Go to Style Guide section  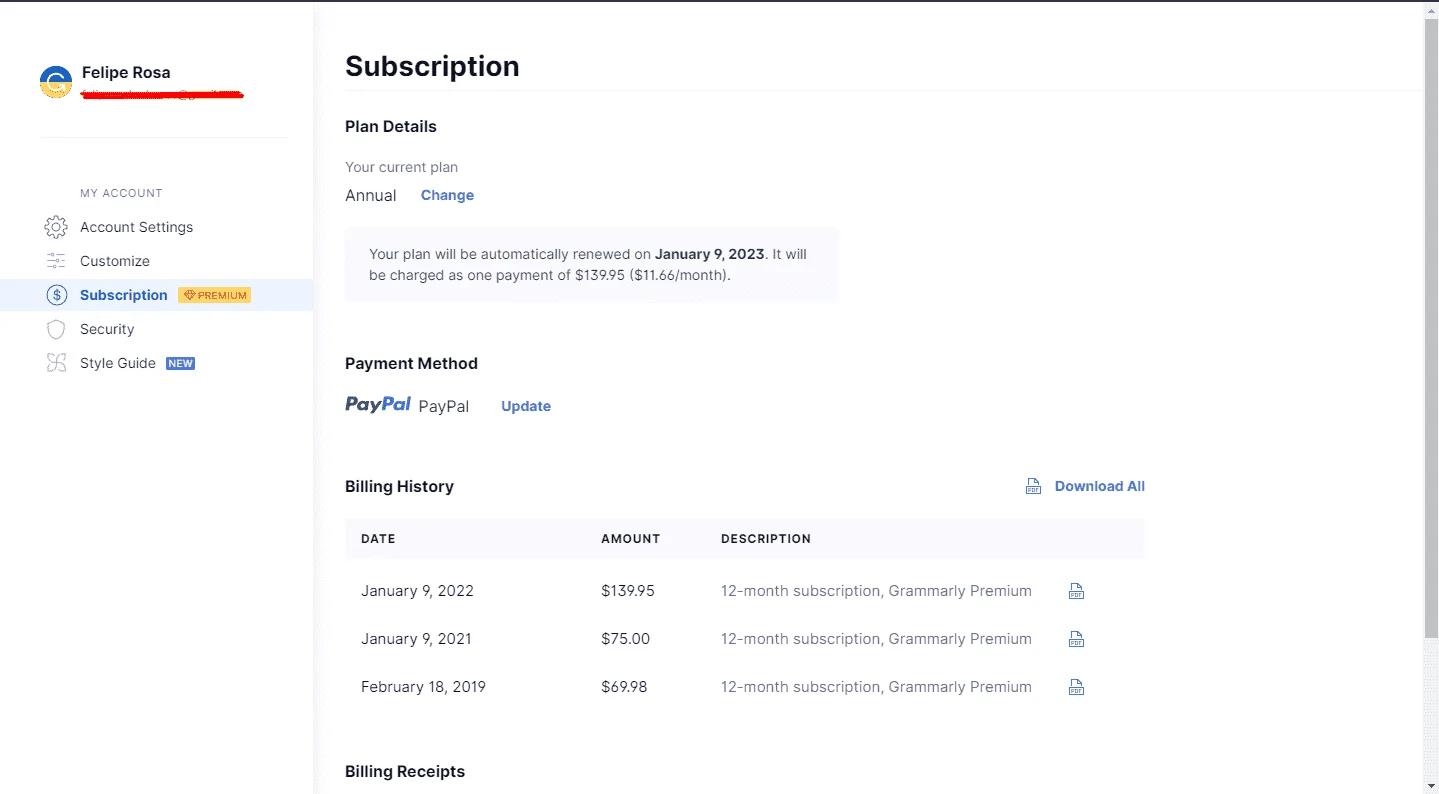[118, 363]
